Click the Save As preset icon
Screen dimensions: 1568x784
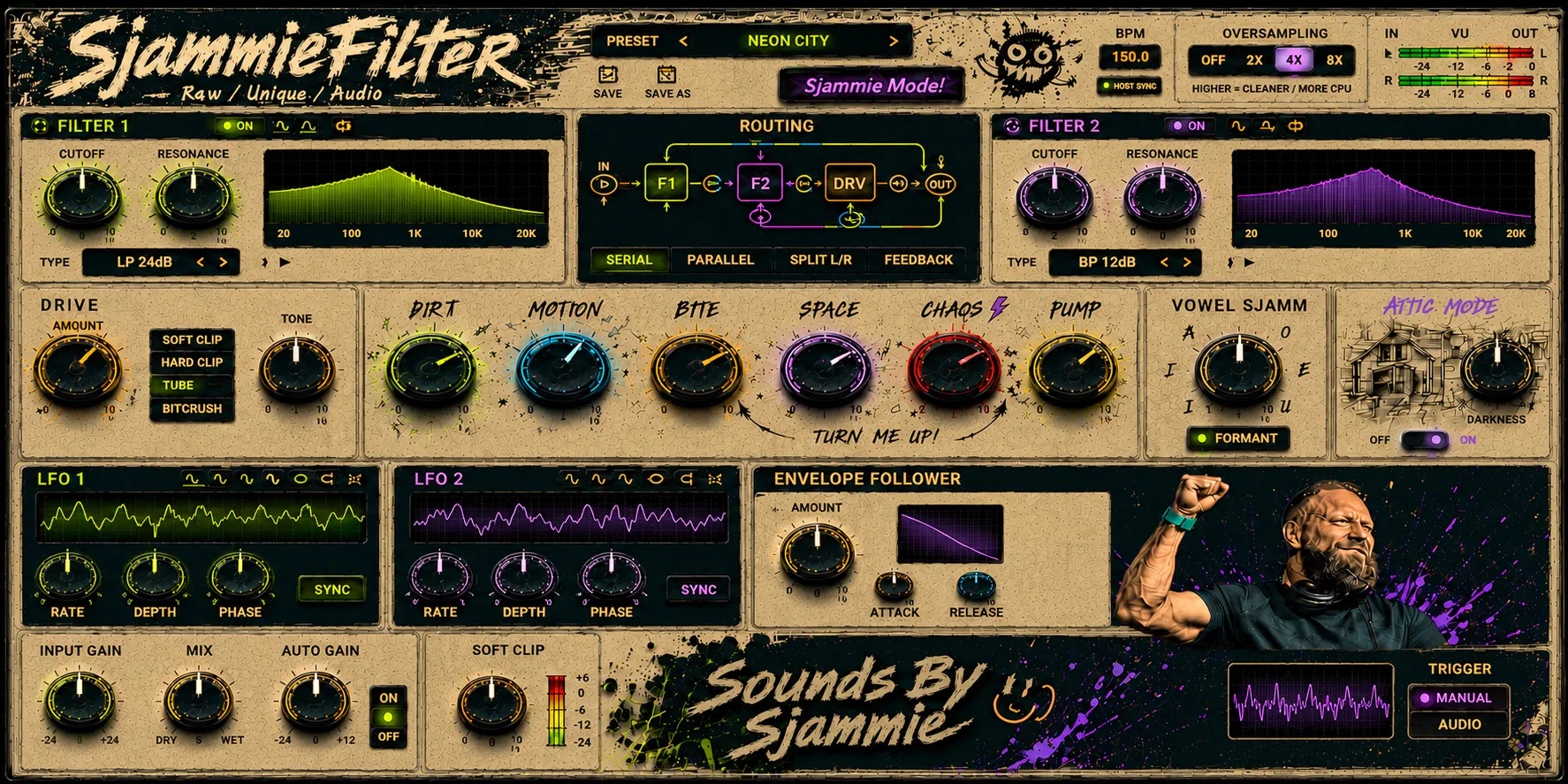point(666,74)
